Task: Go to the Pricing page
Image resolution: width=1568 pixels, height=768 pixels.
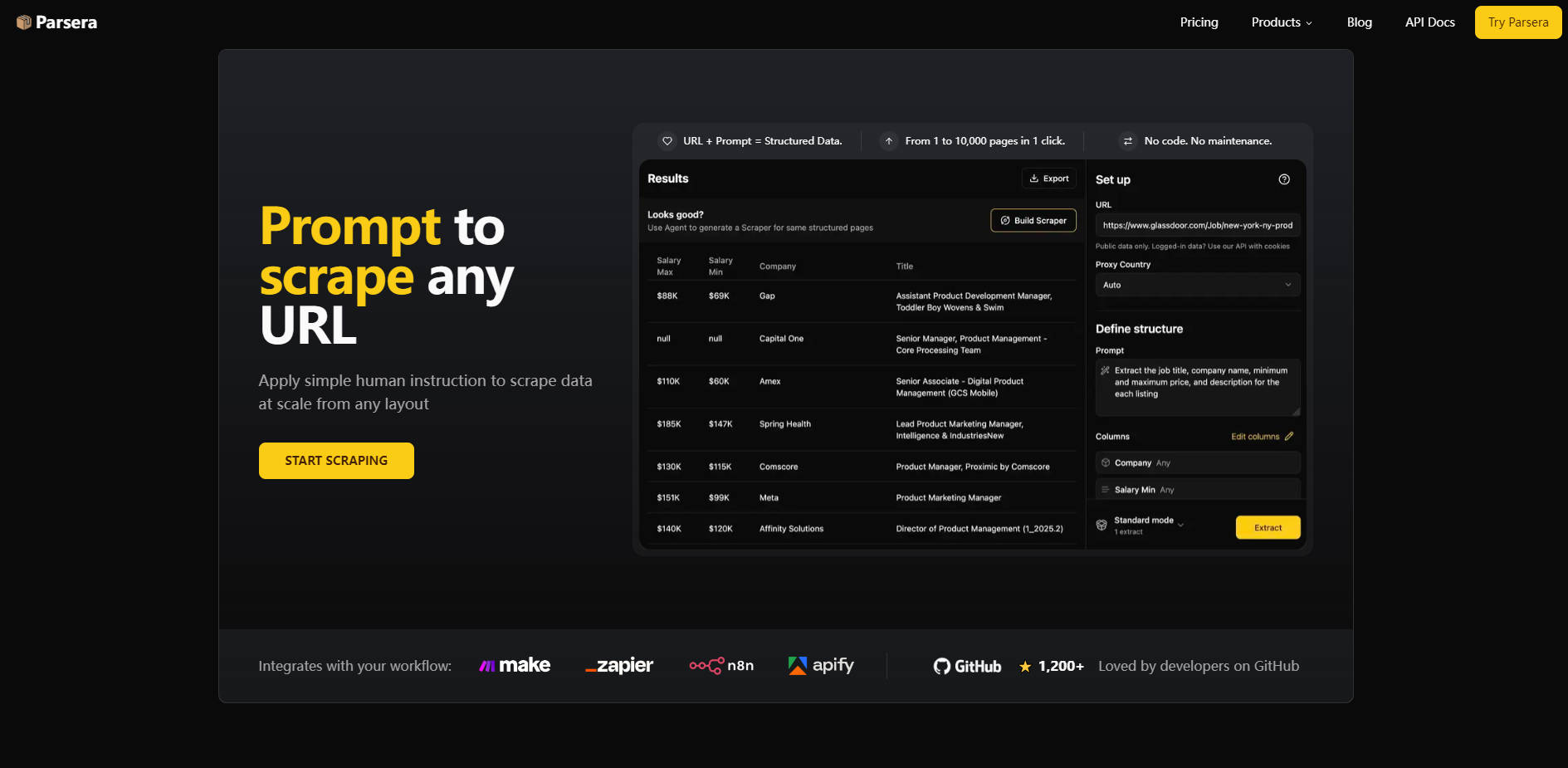Action: [1199, 22]
